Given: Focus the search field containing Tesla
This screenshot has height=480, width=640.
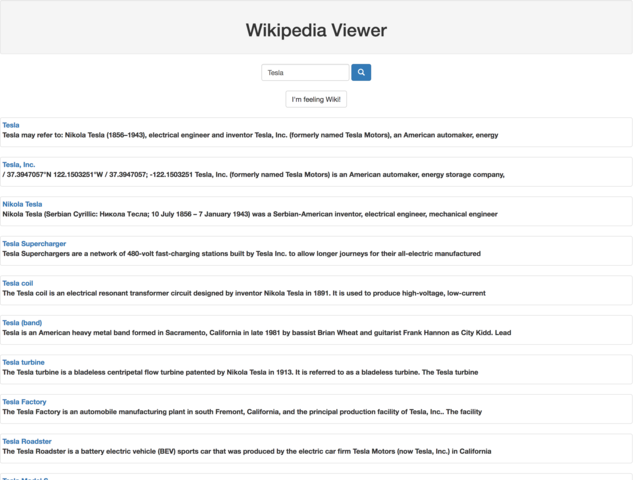Looking at the screenshot, I should coord(305,72).
